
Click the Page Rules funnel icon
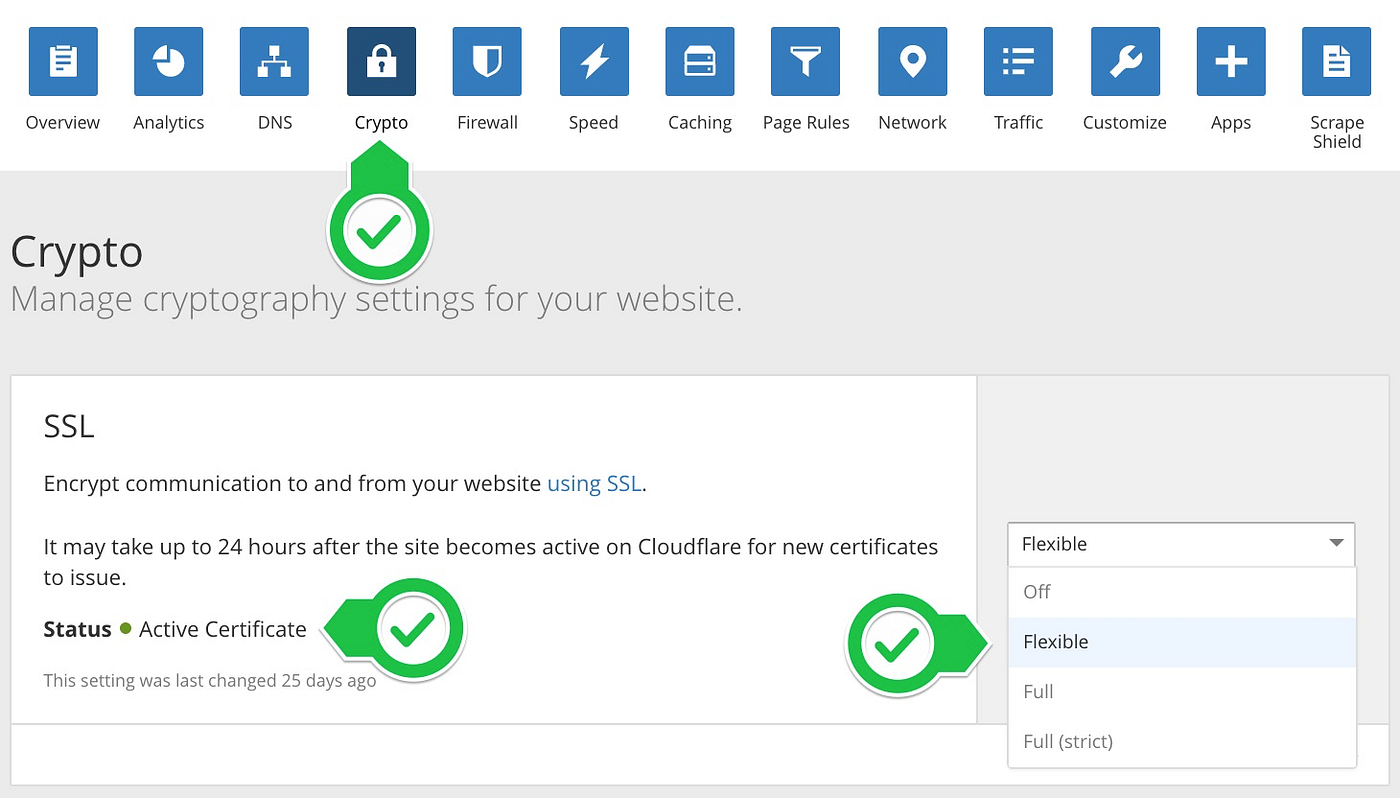click(806, 61)
